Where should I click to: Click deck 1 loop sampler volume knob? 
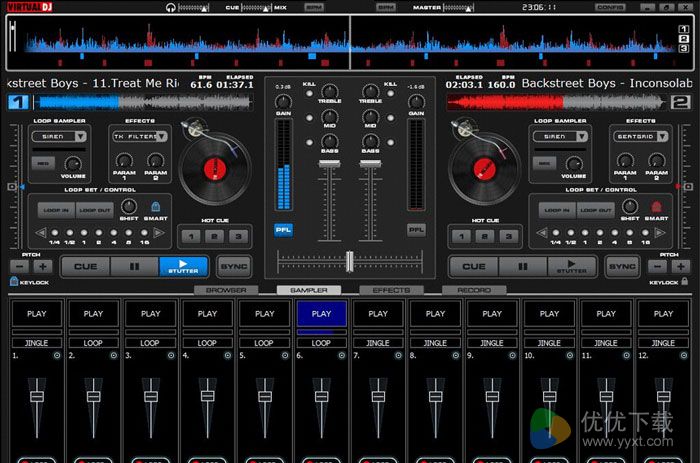click(73, 163)
